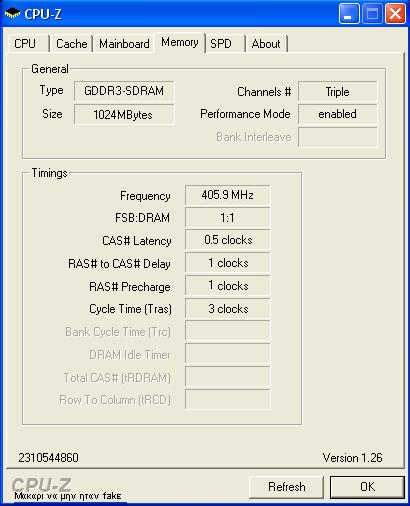
Task: Click the RAS# Precharge clocks value
Action: click(x=227, y=286)
